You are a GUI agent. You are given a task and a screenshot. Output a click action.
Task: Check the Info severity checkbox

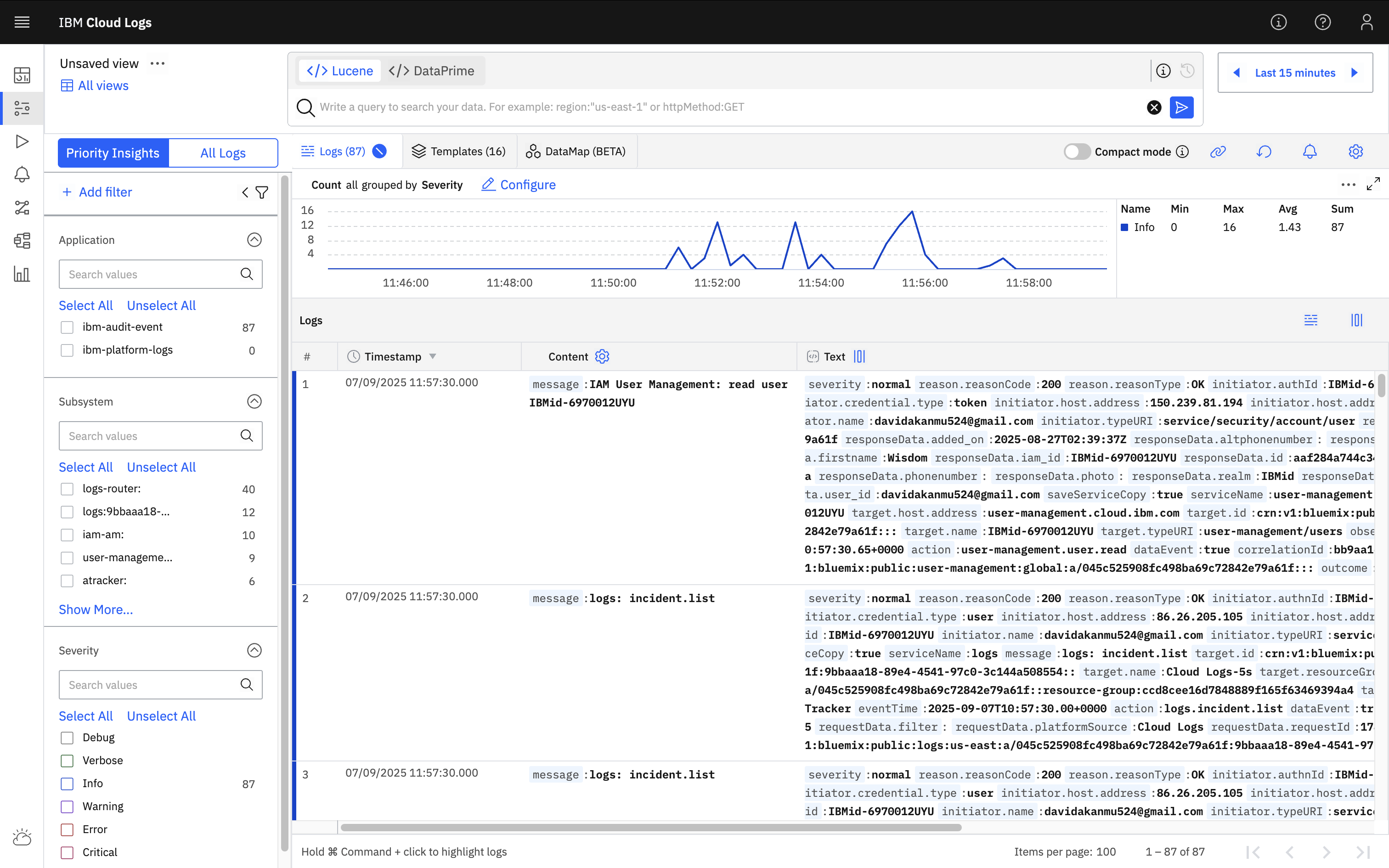tap(67, 783)
